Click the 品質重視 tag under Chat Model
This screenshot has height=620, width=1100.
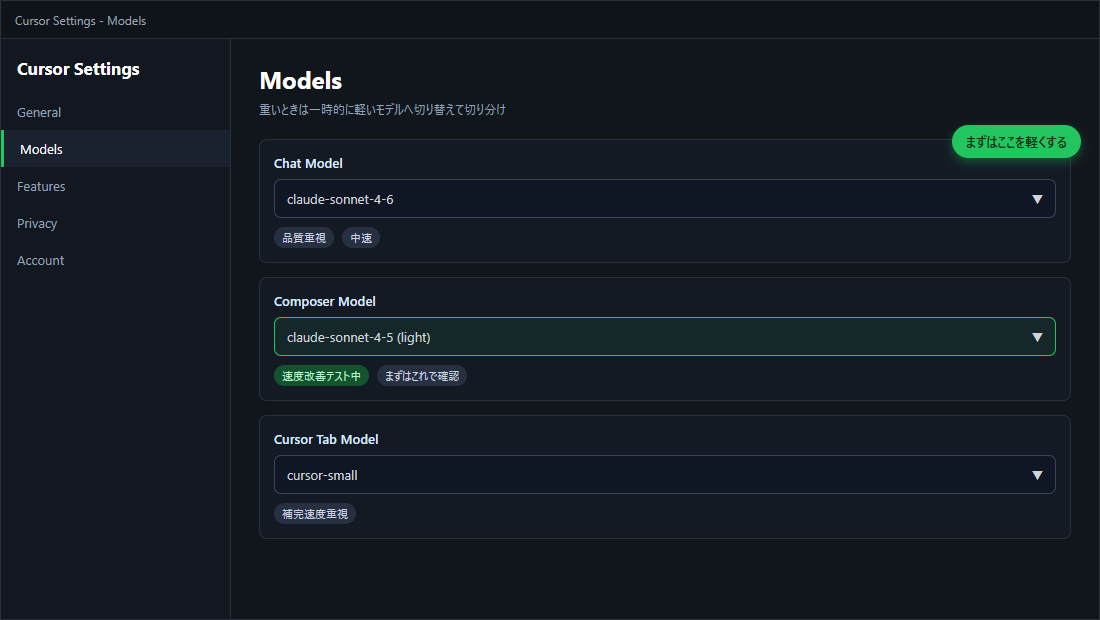[x=304, y=238]
